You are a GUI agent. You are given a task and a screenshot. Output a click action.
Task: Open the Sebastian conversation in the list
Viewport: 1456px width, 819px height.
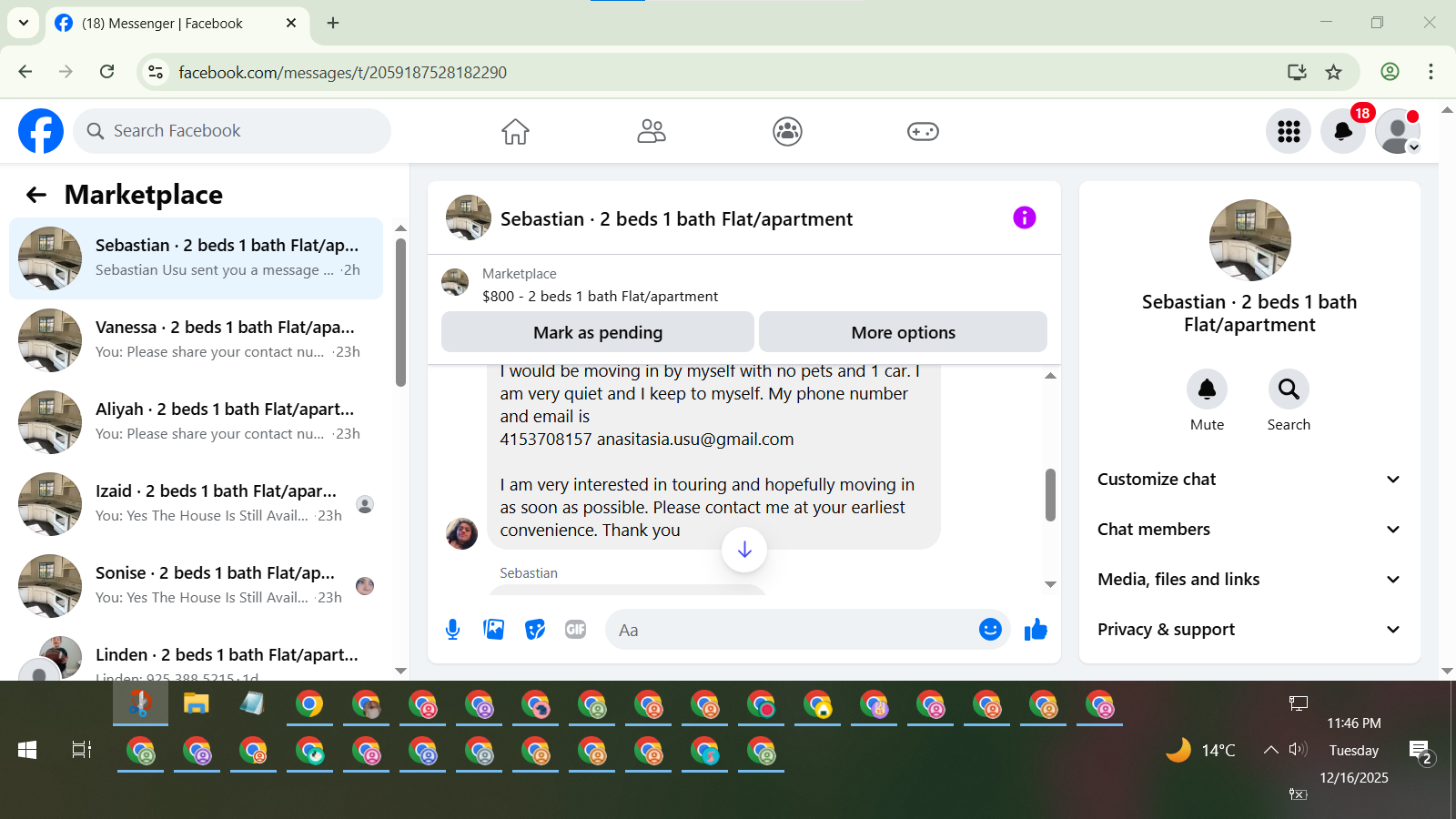[197, 258]
